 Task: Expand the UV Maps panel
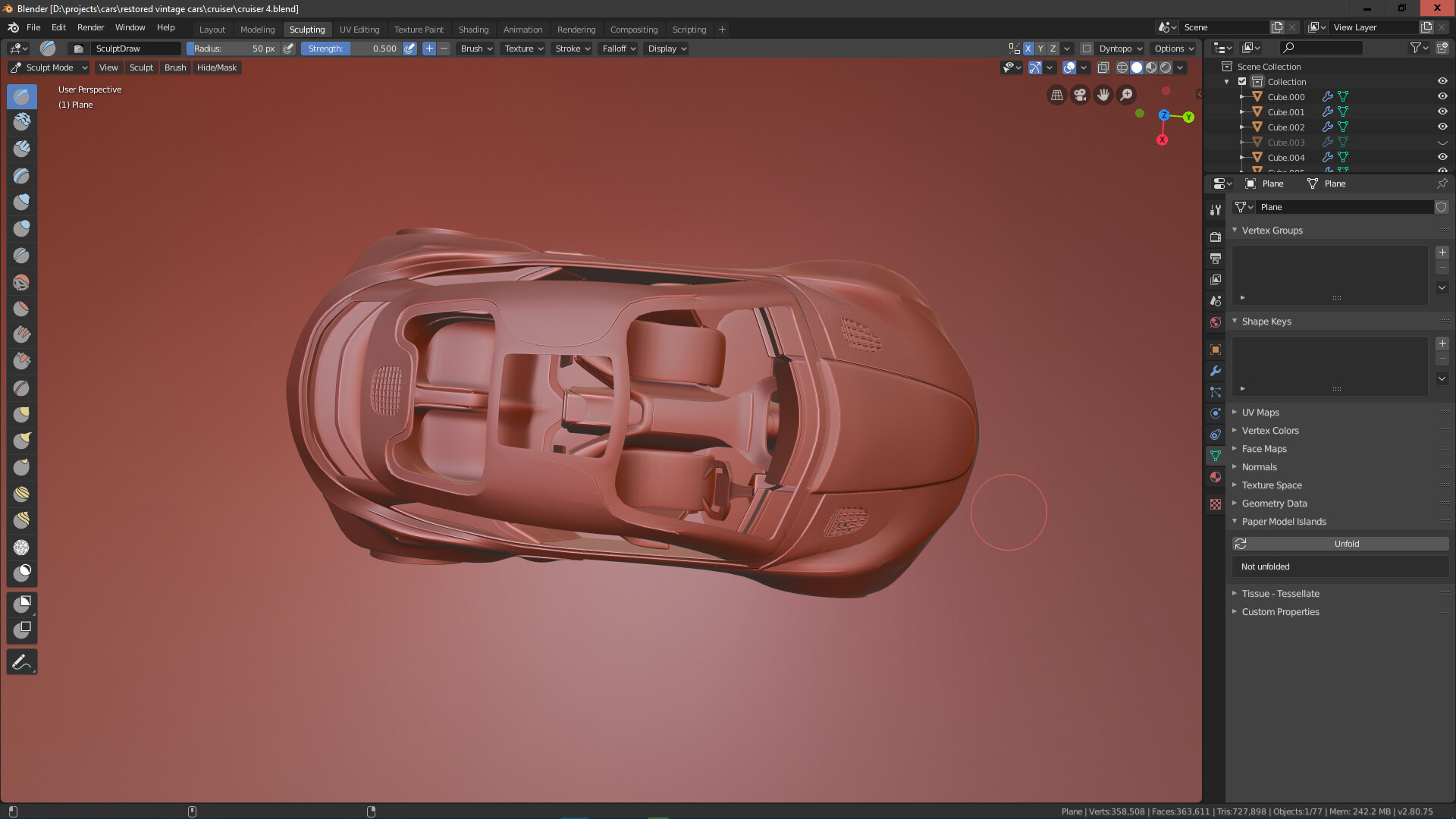tap(1260, 413)
